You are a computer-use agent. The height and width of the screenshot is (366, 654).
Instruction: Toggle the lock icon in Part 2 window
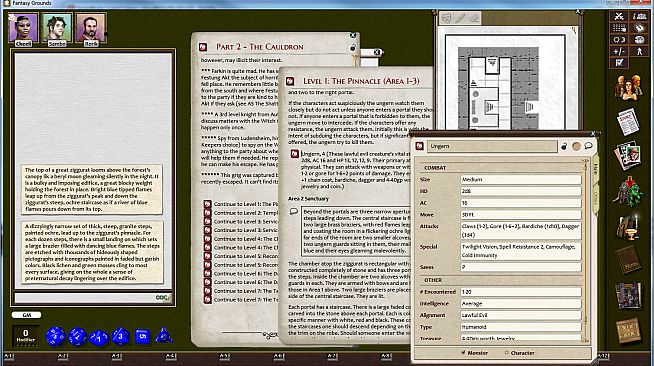click(x=352, y=48)
